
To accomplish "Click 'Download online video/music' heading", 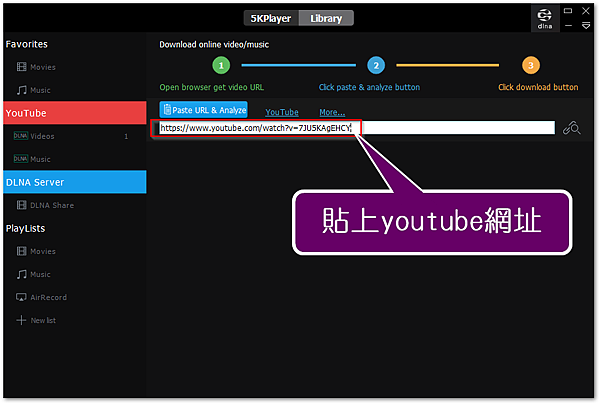I will pos(214,44).
